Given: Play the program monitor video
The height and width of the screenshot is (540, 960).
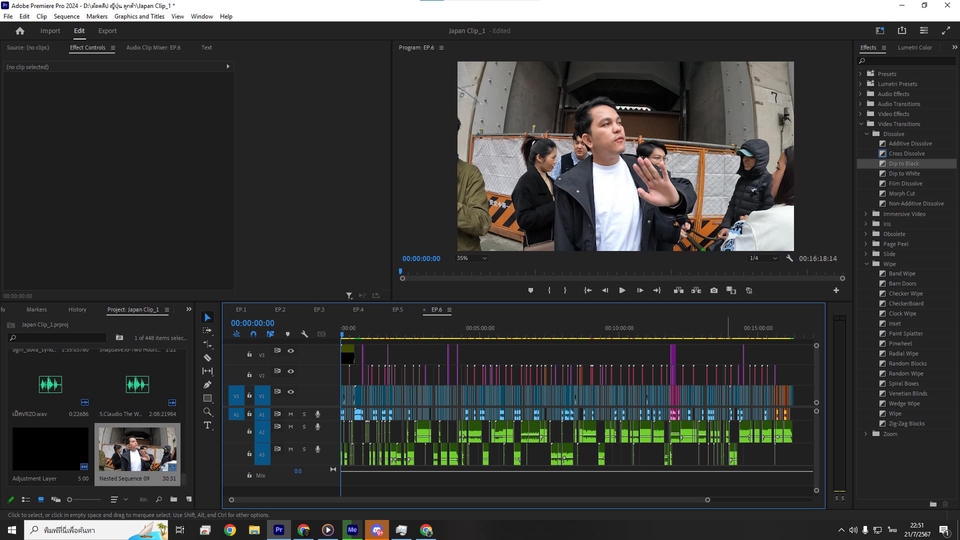Looking at the screenshot, I should [x=622, y=290].
